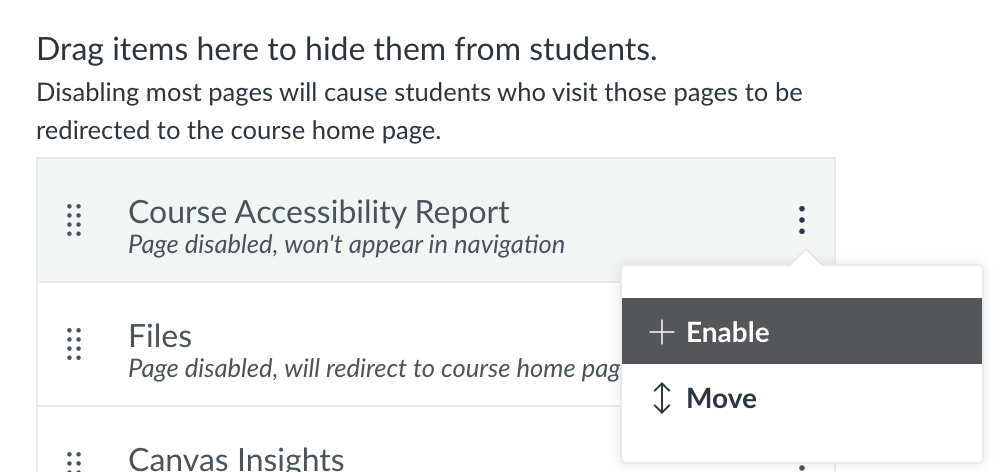Viewport: 994px width, 472px height.
Task: Click the up-down arrow icon beside Move
Action: (x=661, y=399)
